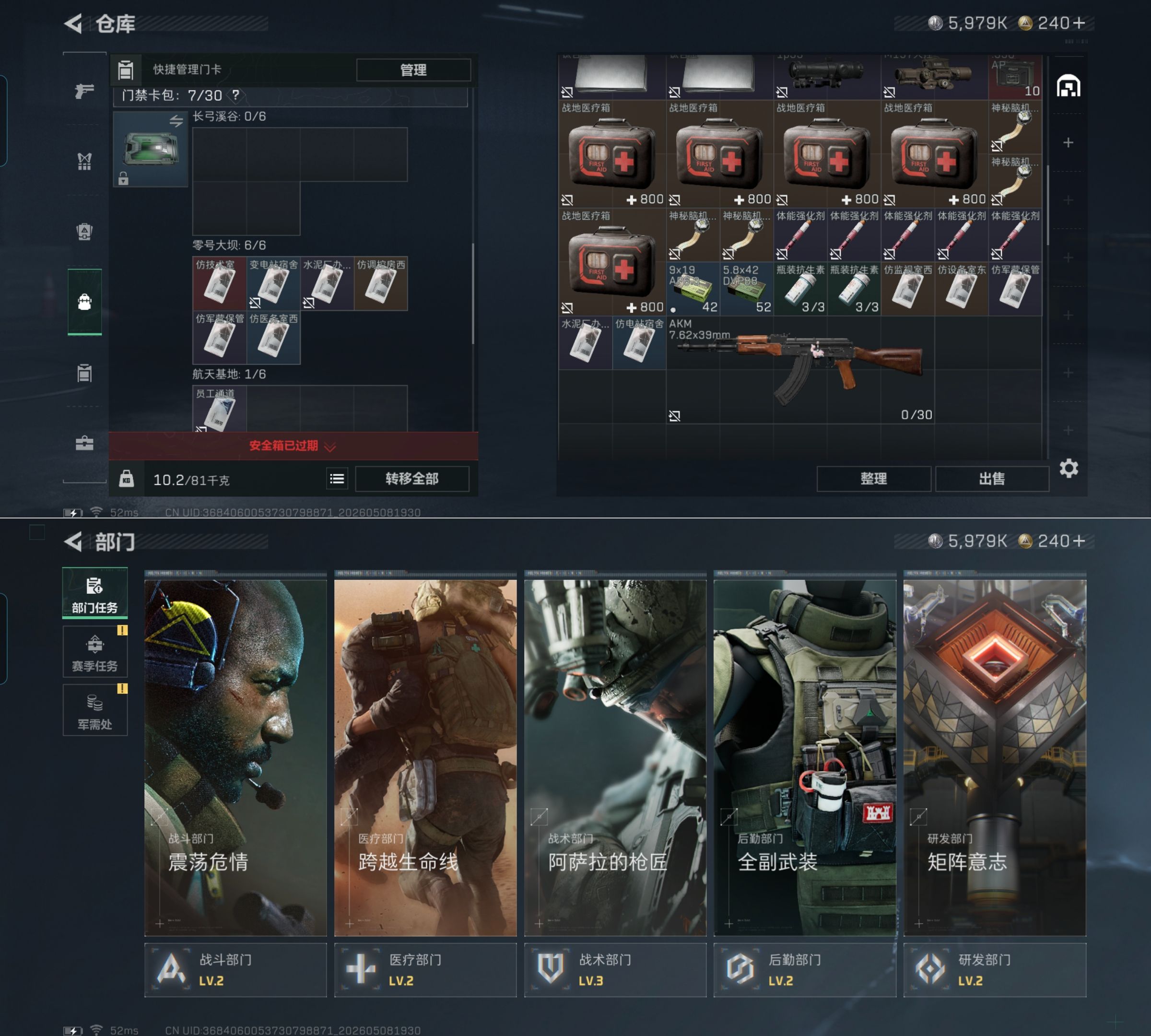This screenshot has height=1036, width=1151.
Task: Open the key card holder icon in sidebar
Action: [84, 374]
